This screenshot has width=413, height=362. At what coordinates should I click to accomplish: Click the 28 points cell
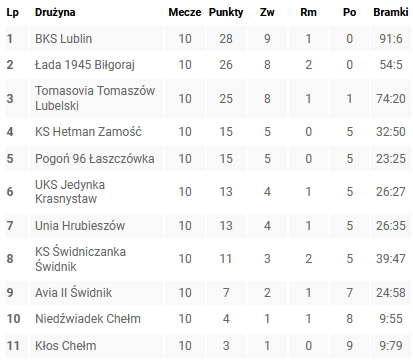(x=226, y=39)
